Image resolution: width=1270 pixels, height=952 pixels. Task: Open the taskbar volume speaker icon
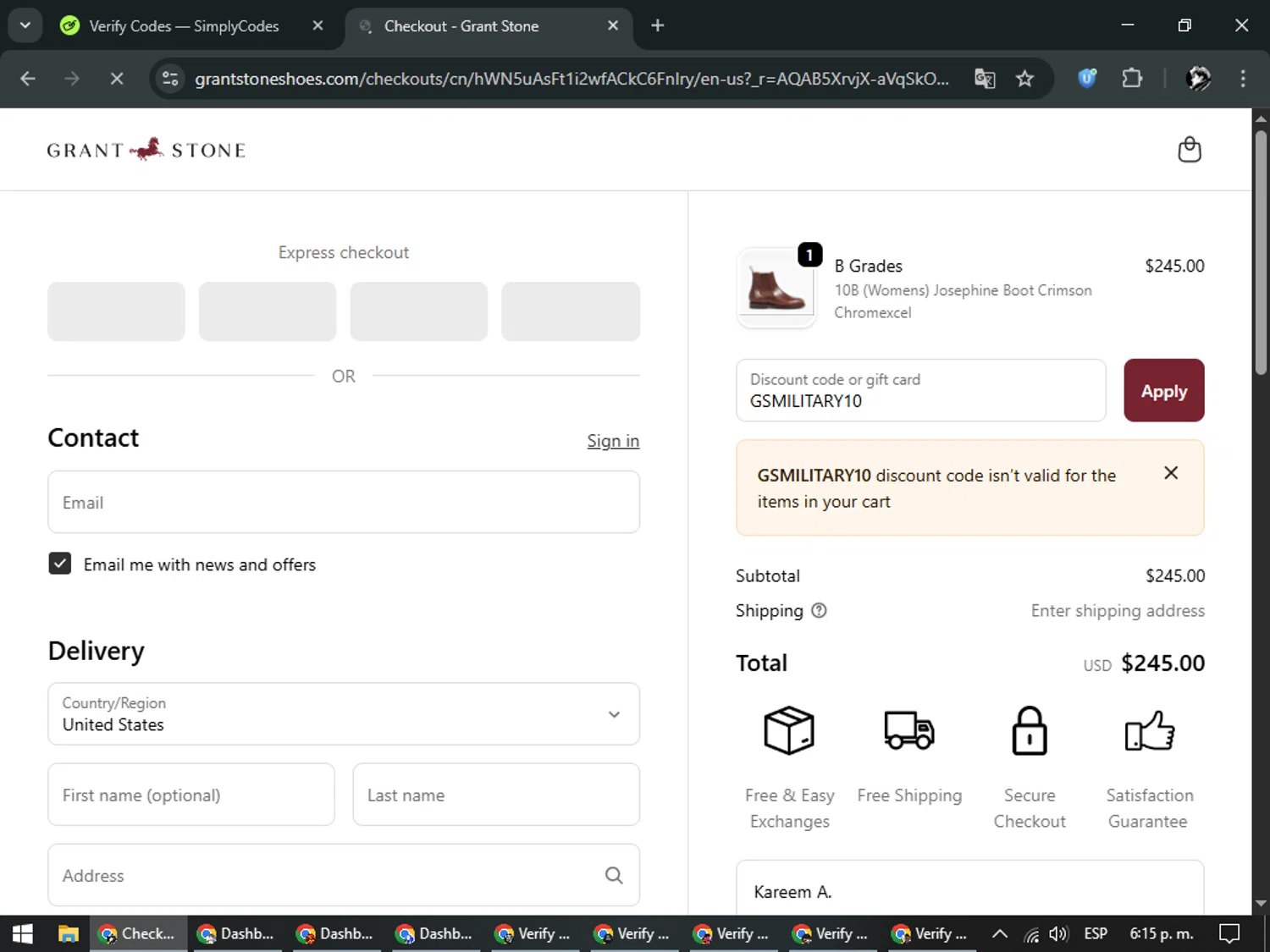[x=1058, y=934]
